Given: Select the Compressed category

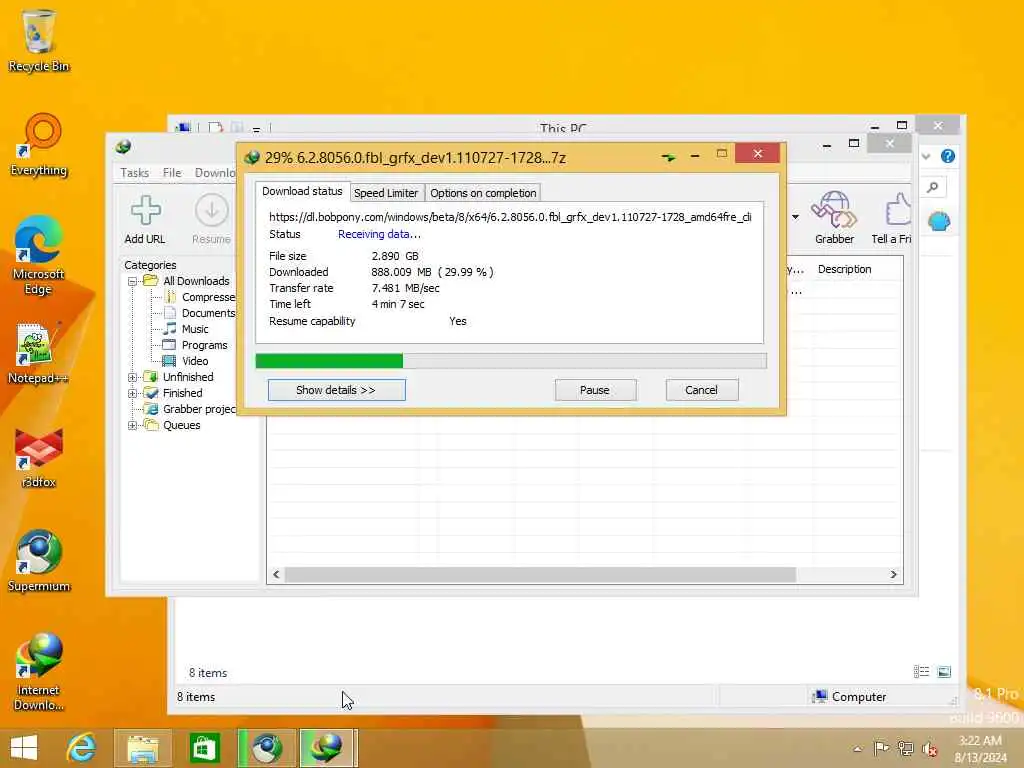Looking at the screenshot, I should [200, 297].
